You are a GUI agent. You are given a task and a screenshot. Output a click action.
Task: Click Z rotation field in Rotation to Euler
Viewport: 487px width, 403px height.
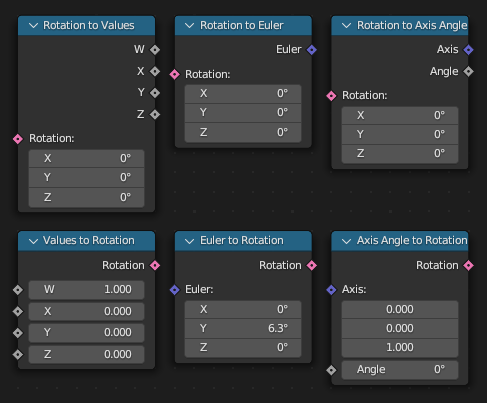coord(243,132)
